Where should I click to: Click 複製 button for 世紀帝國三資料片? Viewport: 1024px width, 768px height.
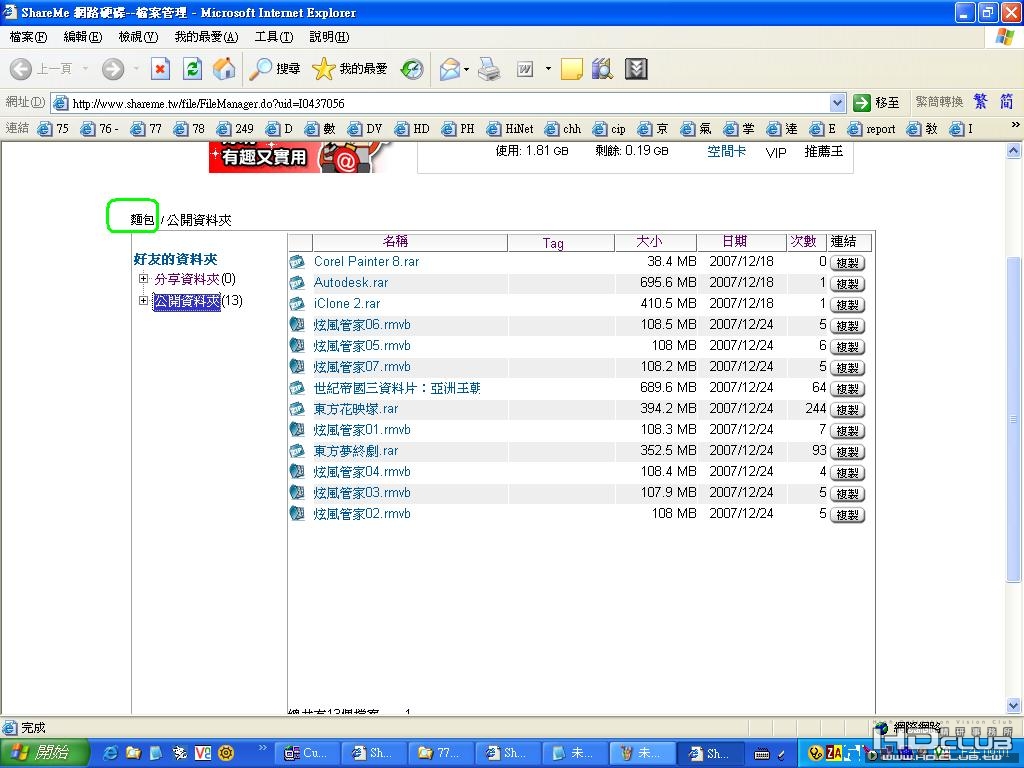coord(848,389)
